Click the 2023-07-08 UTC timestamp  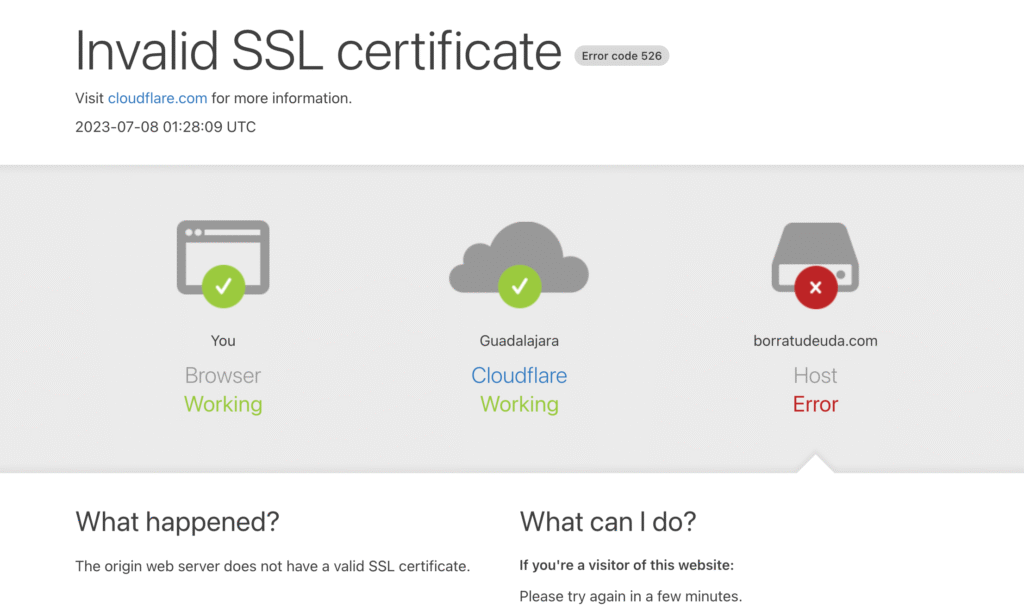tap(165, 127)
